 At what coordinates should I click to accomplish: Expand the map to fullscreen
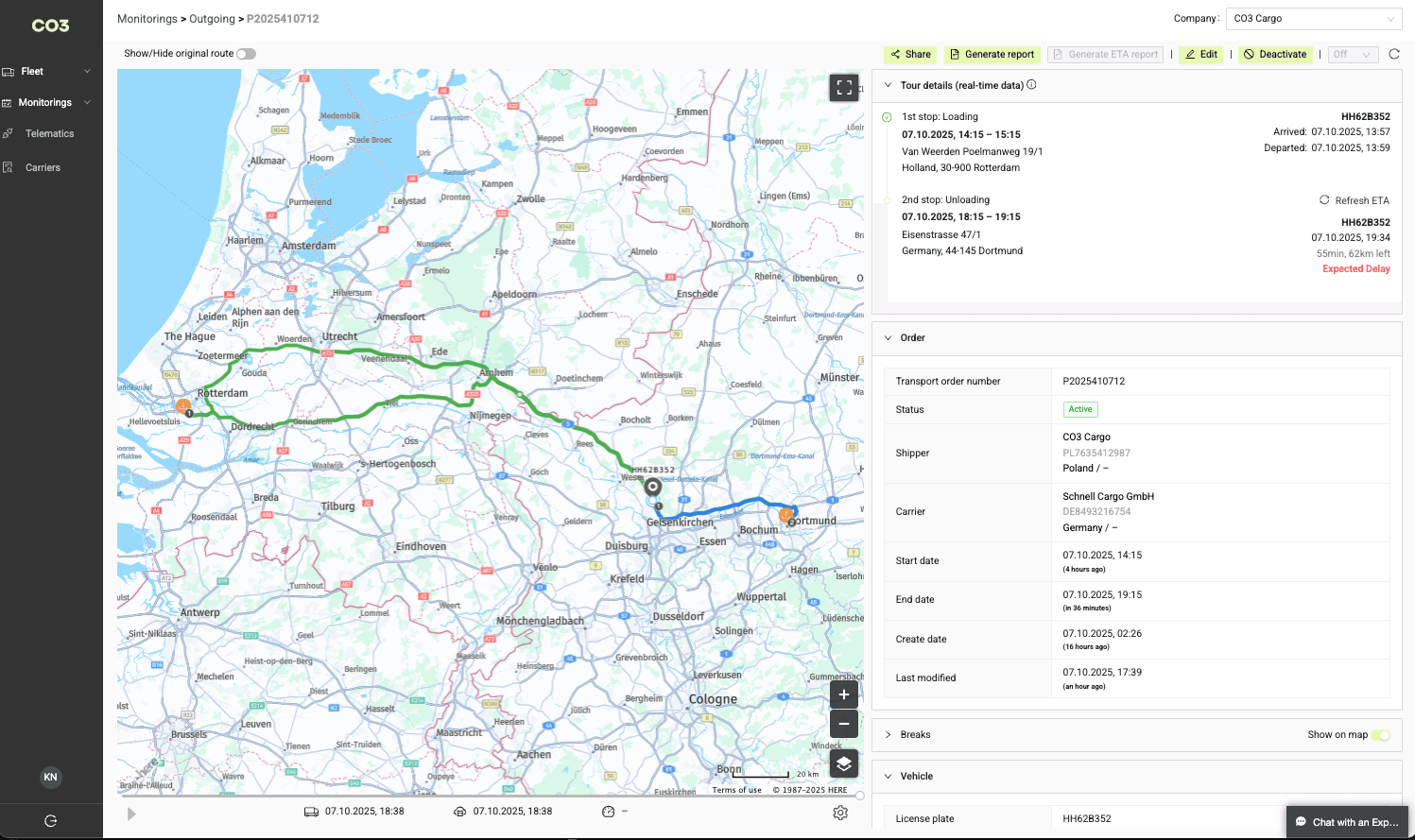click(844, 87)
